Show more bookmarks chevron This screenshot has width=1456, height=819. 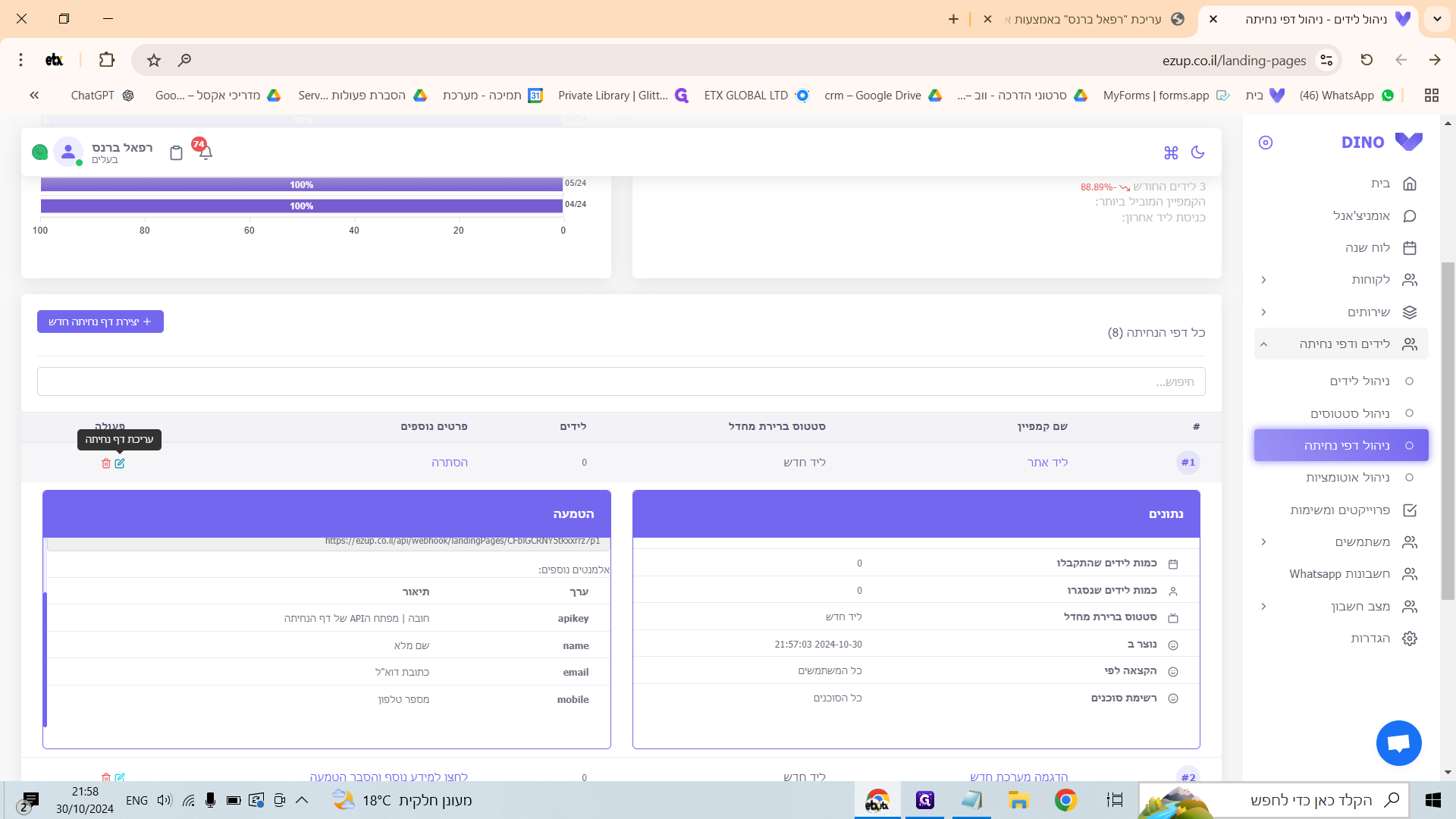click(x=34, y=96)
